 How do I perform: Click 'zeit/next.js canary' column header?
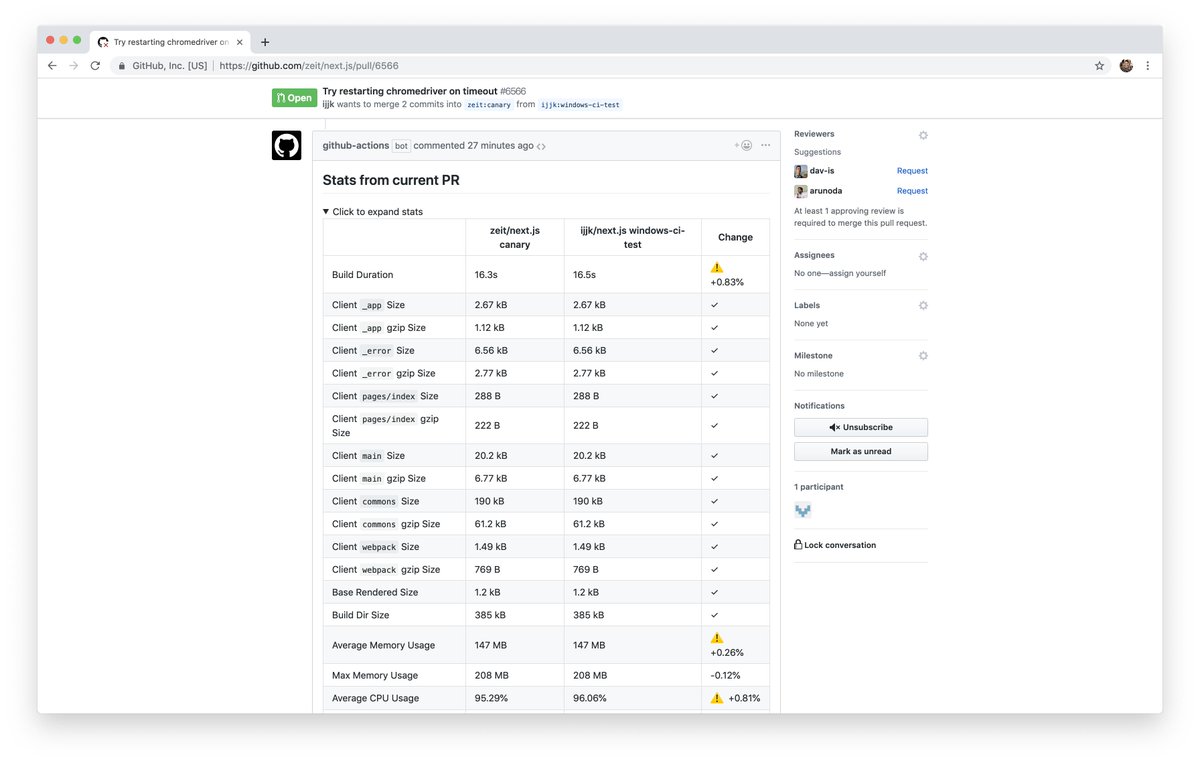515,237
